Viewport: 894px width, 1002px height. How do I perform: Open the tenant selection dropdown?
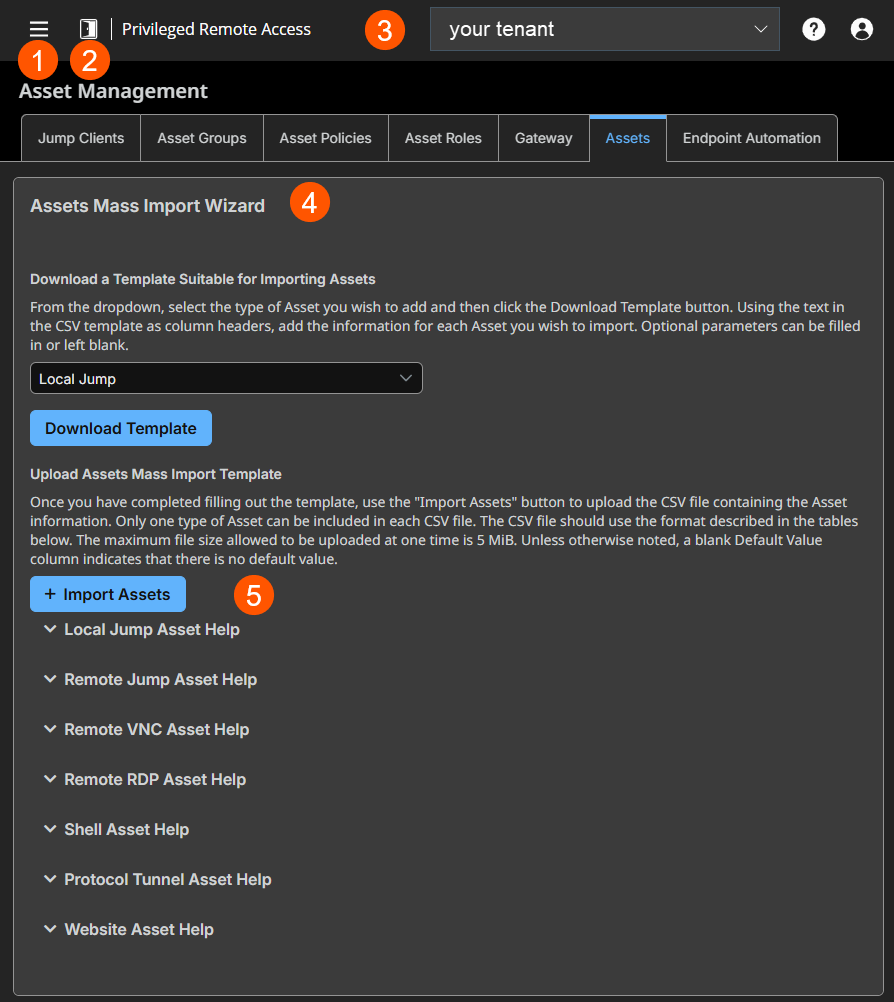click(x=604, y=28)
